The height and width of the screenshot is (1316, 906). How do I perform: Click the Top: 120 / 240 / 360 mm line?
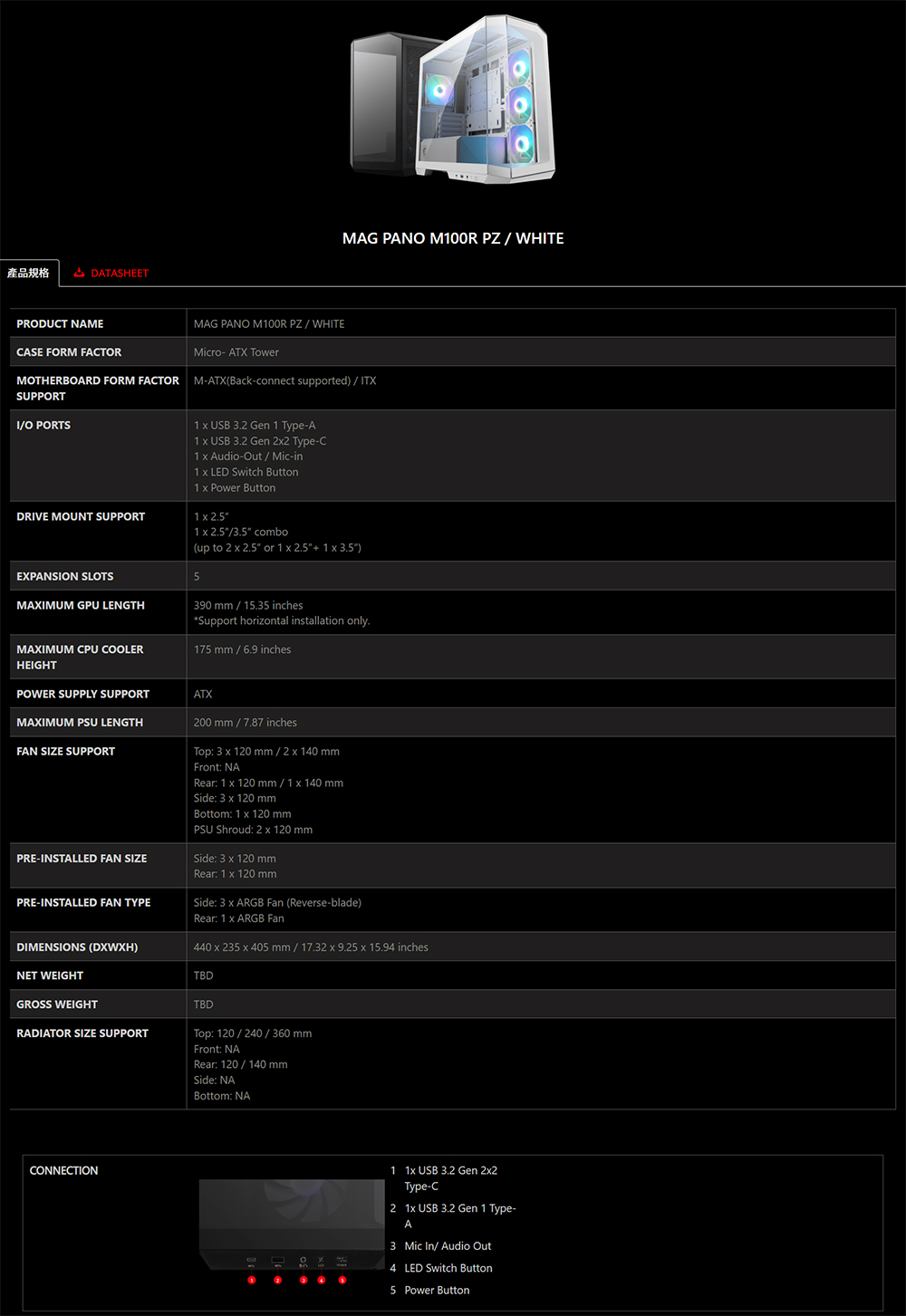(x=253, y=1033)
